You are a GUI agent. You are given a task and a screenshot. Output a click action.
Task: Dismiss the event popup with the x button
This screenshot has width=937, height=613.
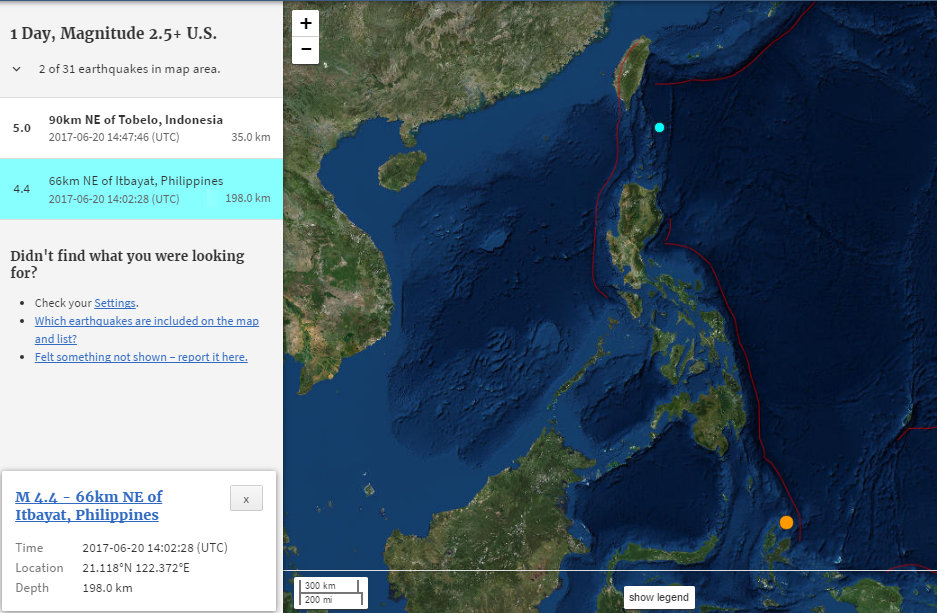pos(246,497)
